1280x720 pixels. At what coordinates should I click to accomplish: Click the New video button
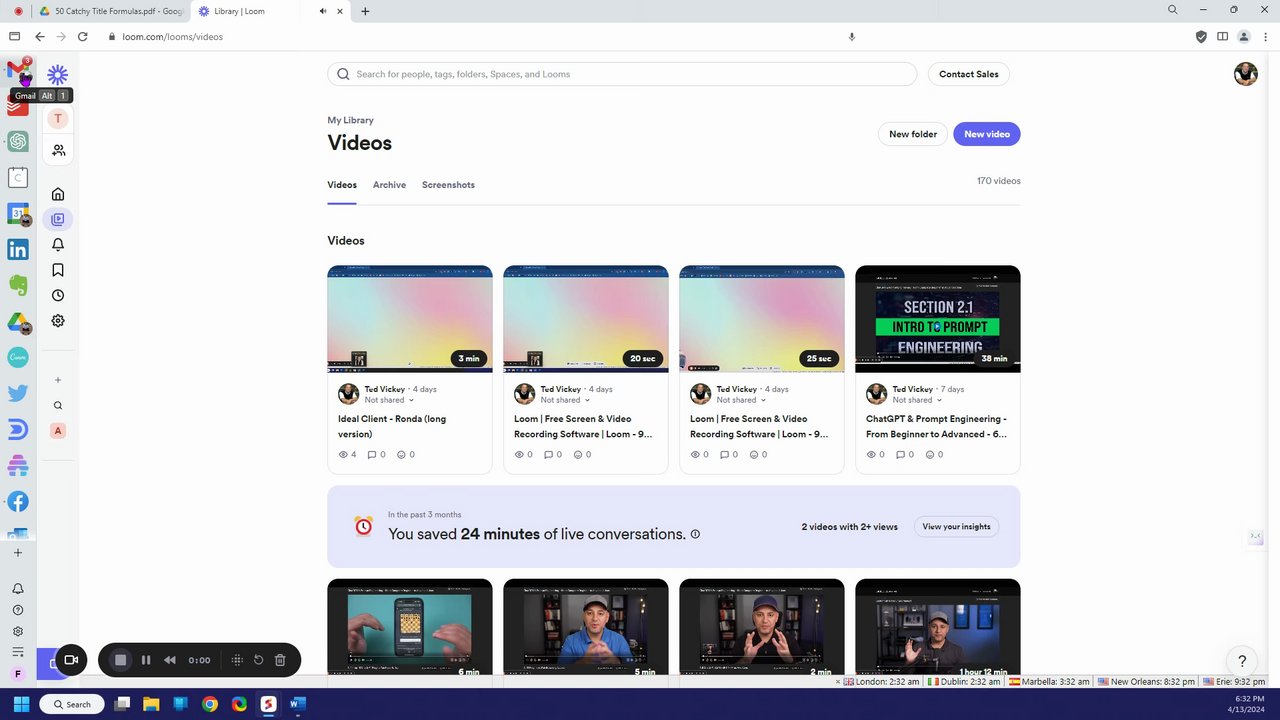coord(987,134)
